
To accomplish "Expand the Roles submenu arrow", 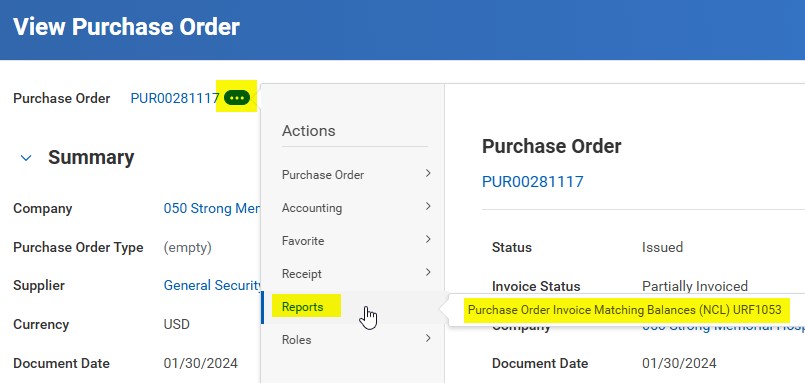I will pyautogui.click(x=428, y=338).
